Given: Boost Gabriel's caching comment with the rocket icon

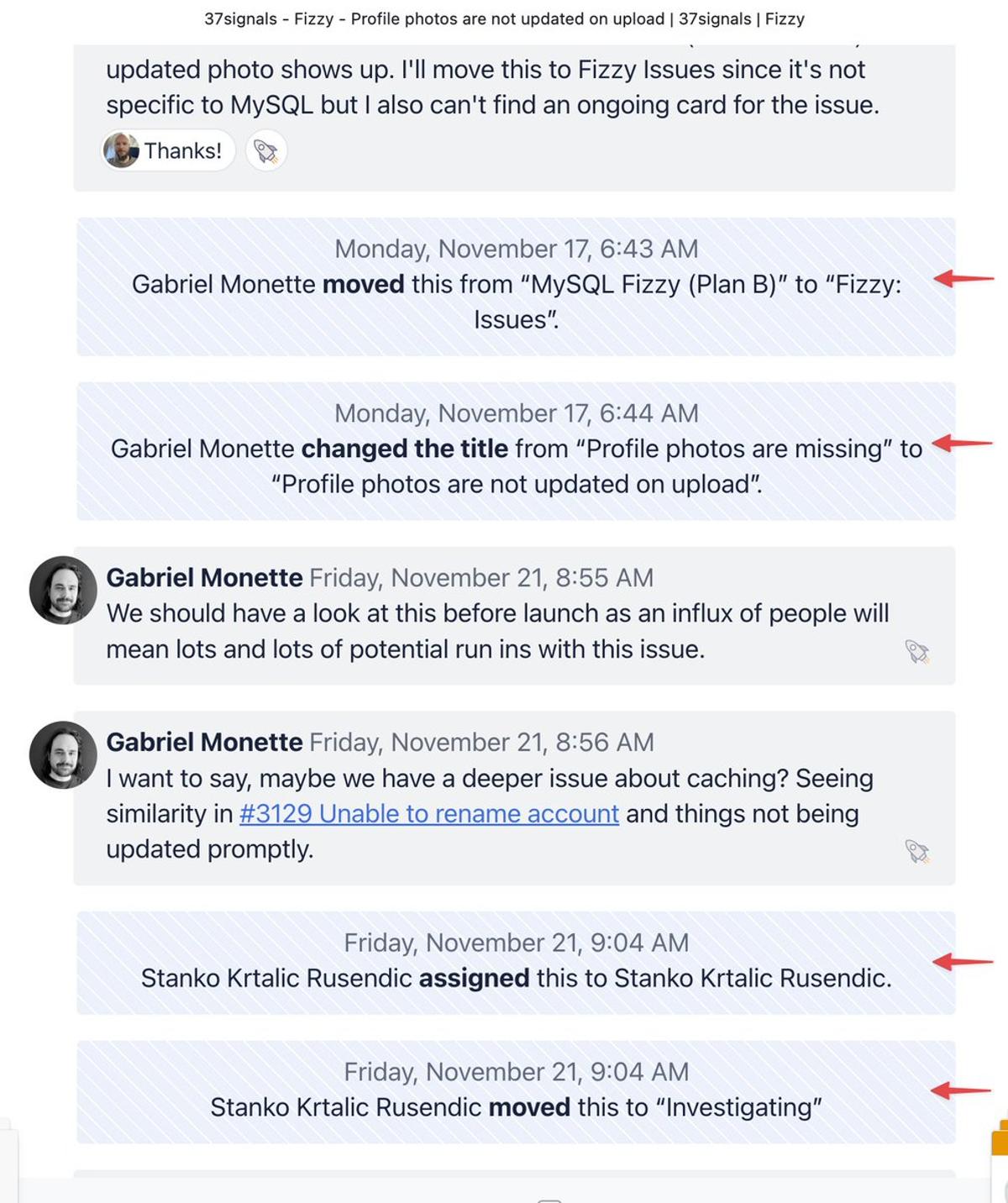Looking at the screenshot, I should click(x=915, y=850).
